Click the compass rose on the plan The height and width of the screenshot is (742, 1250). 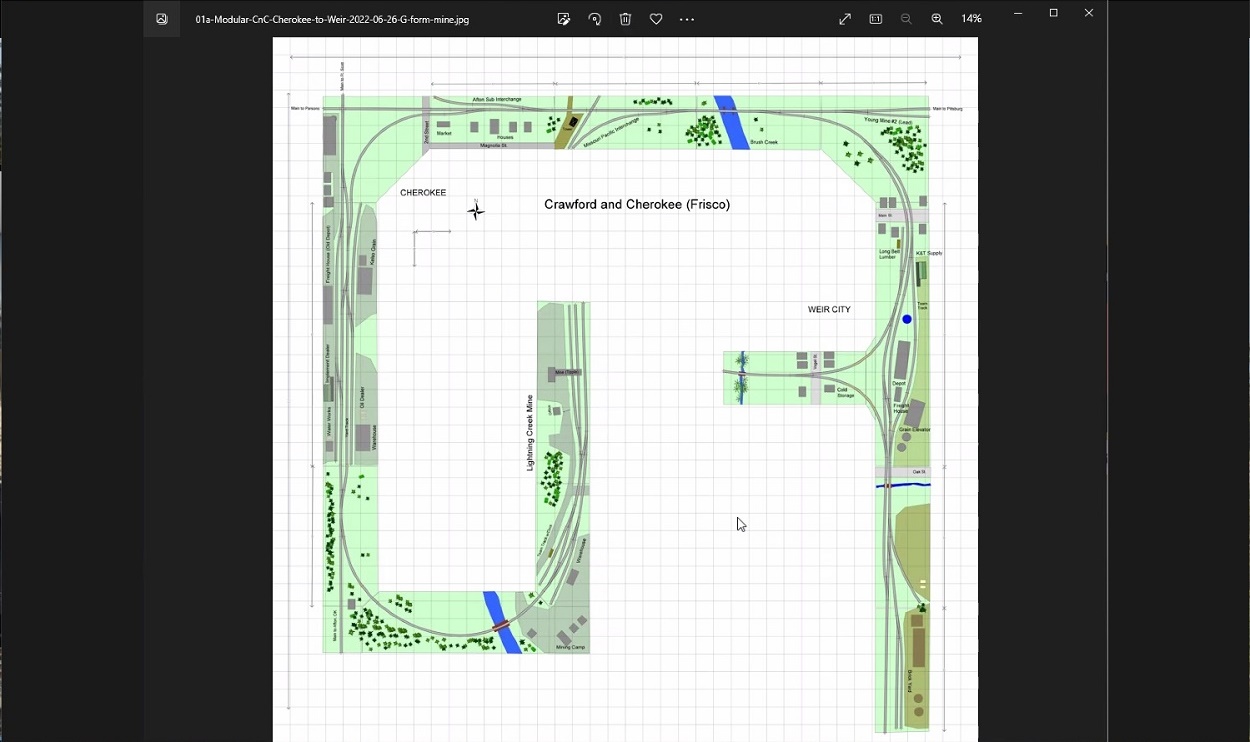pyautogui.click(x=476, y=210)
